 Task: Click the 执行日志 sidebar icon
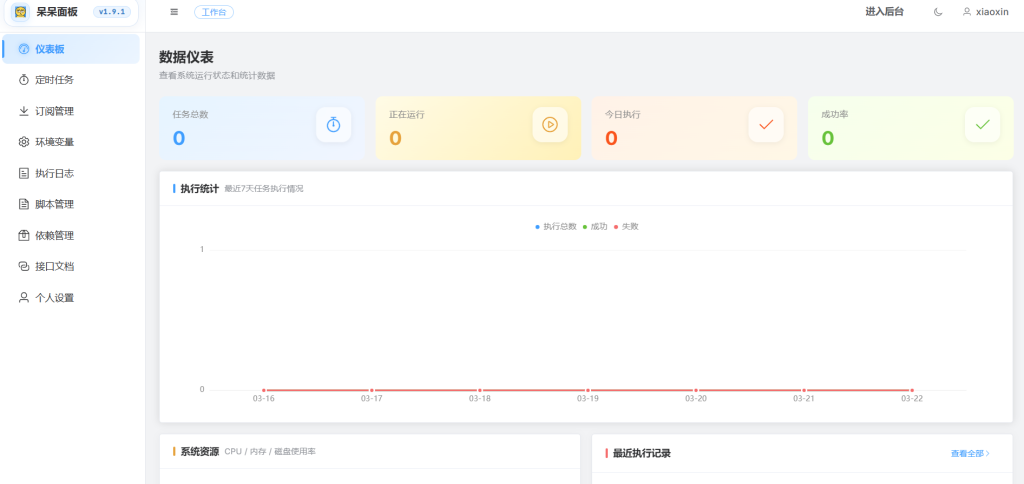[x=24, y=173]
